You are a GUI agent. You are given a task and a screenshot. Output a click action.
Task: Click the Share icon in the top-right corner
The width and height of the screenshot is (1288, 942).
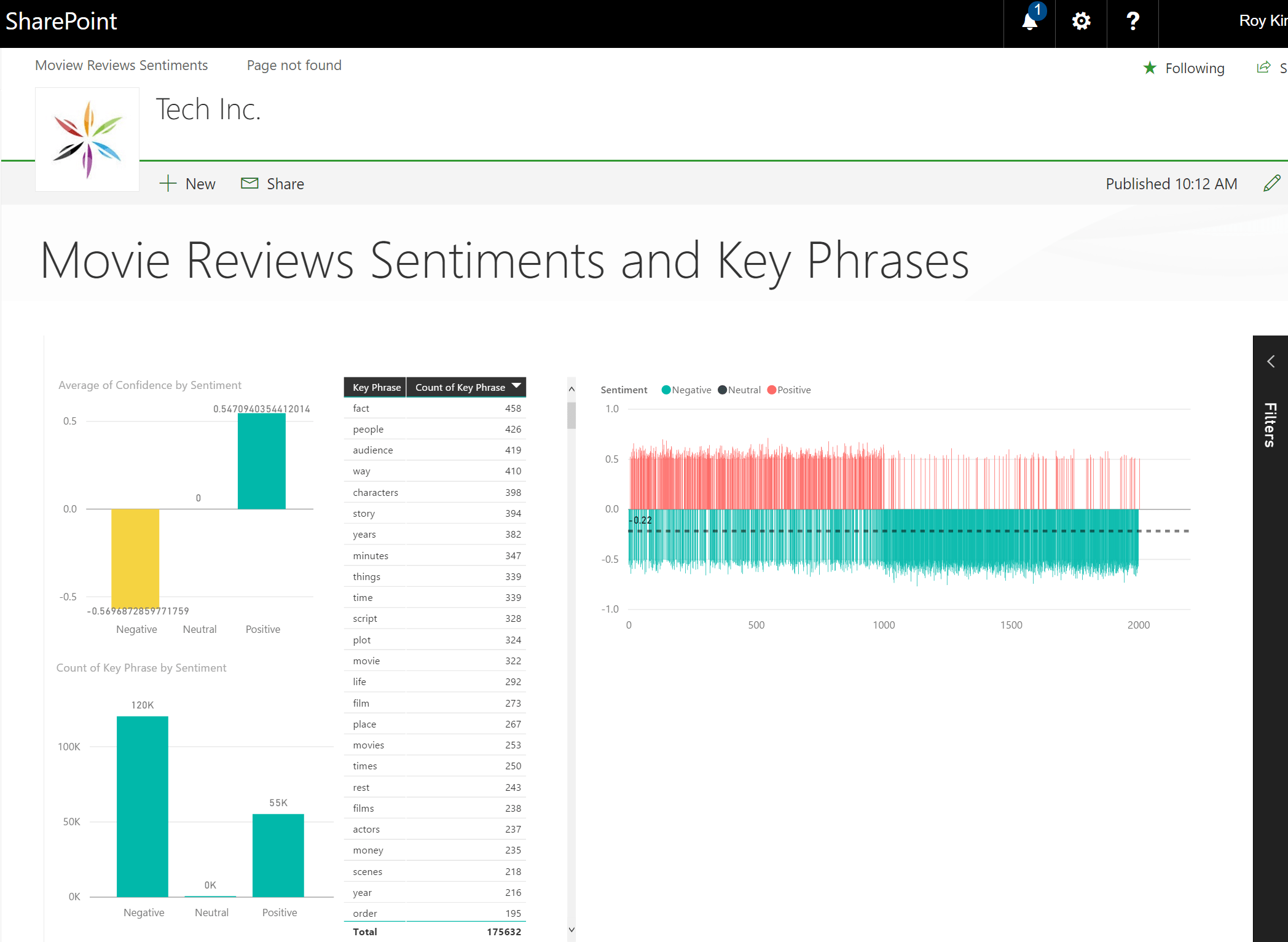[1263, 68]
